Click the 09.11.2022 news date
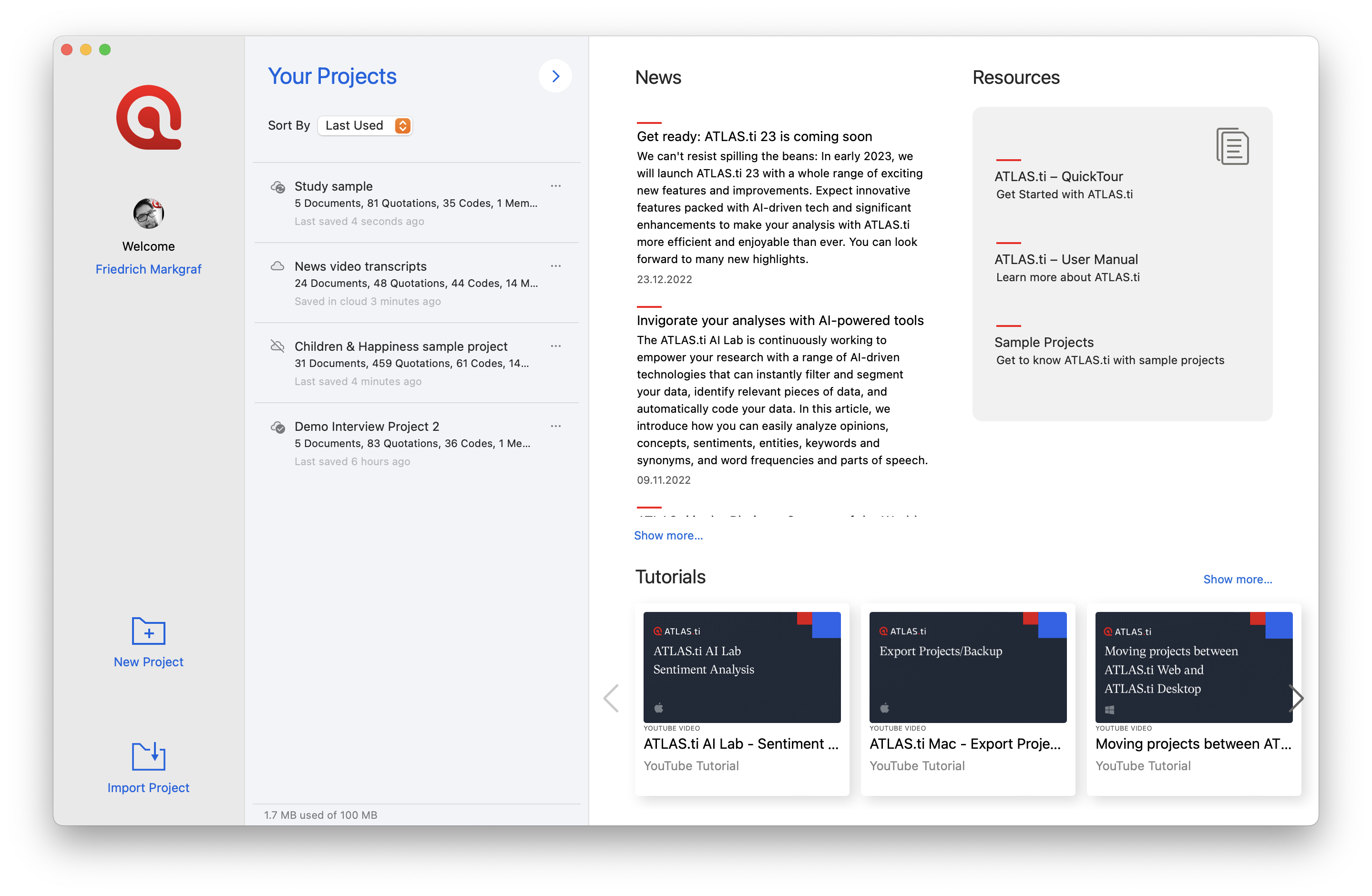Screen dimensions: 1372x896 pyautogui.click(x=664, y=480)
